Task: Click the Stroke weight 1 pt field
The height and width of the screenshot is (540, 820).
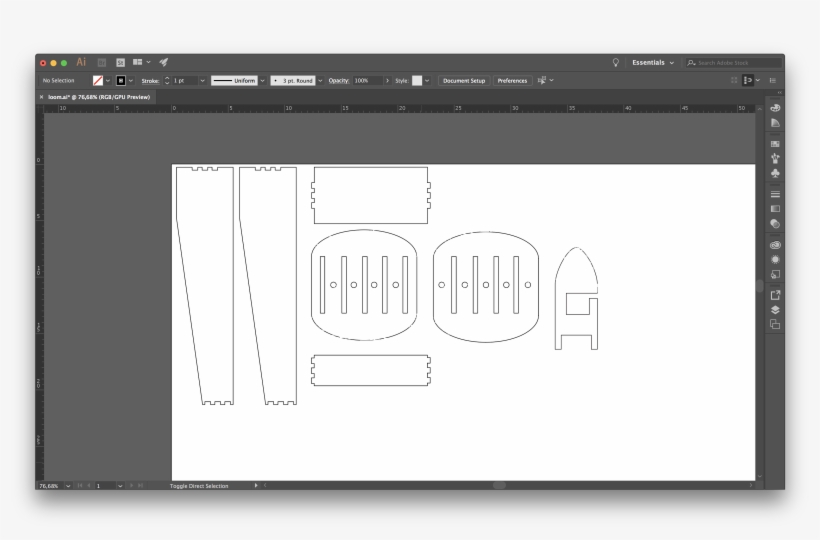Action: [185, 81]
